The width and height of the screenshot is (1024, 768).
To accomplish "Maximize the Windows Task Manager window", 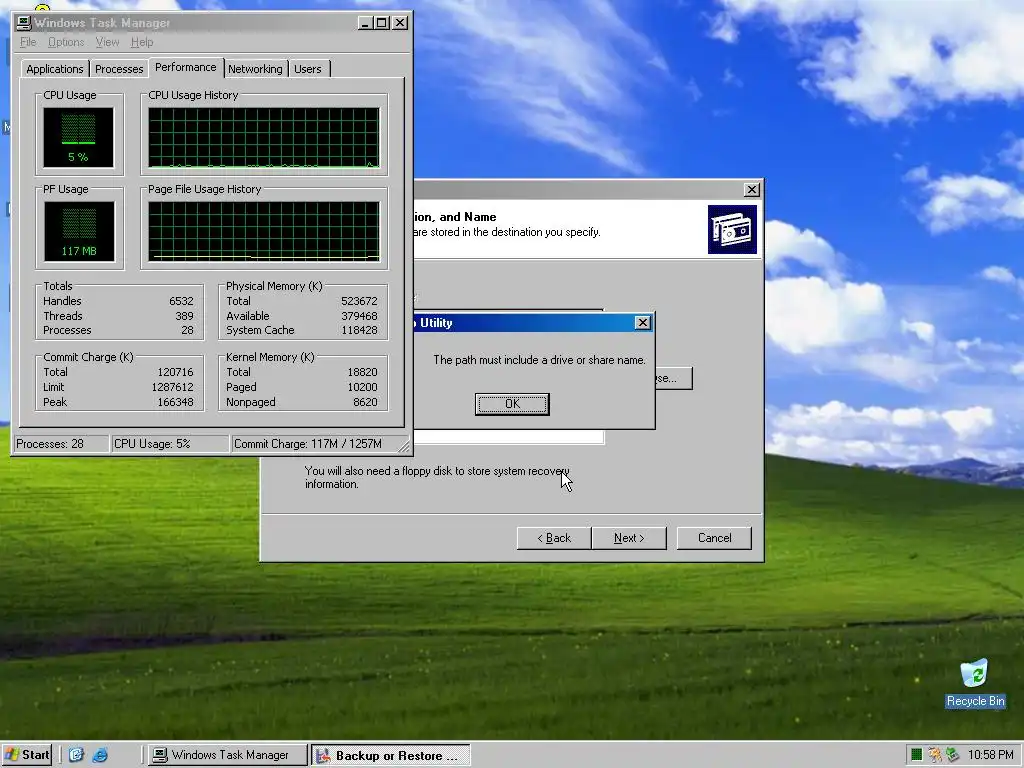I will click(x=382, y=23).
